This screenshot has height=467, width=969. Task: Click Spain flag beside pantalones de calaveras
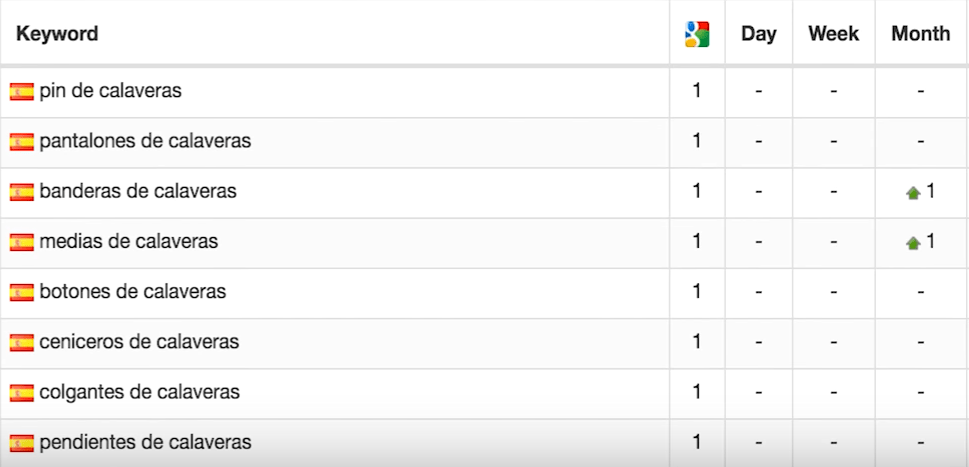[22, 142]
